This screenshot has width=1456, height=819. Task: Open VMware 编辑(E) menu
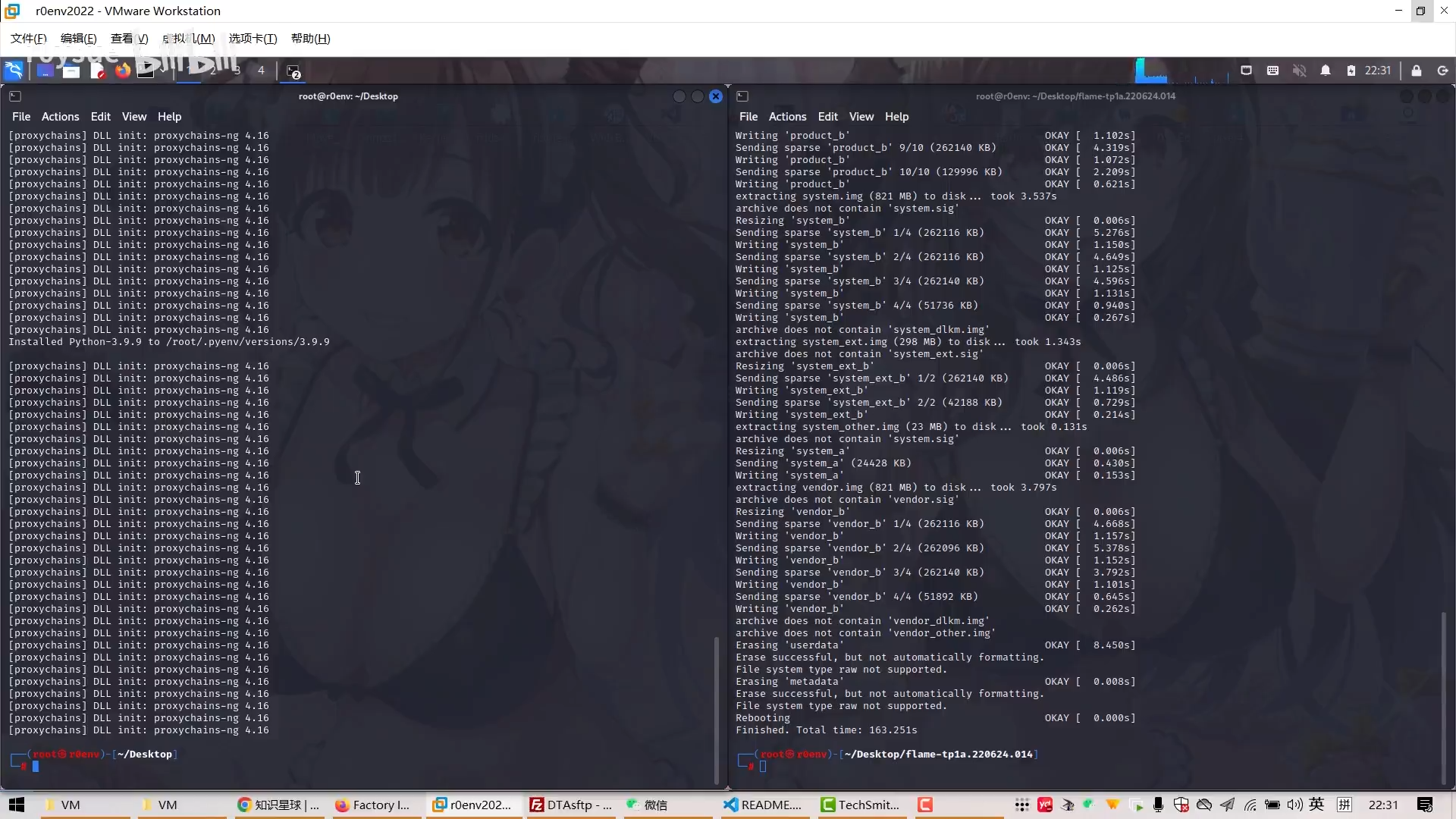(78, 38)
